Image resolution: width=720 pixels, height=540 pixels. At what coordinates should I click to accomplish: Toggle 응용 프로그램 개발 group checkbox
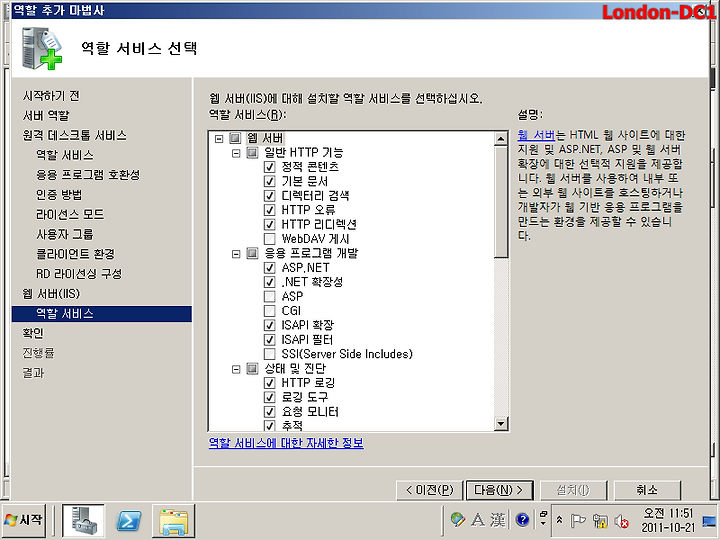tap(252, 253)
